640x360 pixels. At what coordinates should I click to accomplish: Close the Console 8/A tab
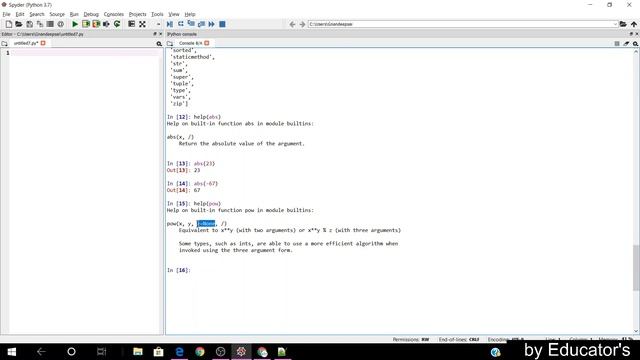pos(207,43)
